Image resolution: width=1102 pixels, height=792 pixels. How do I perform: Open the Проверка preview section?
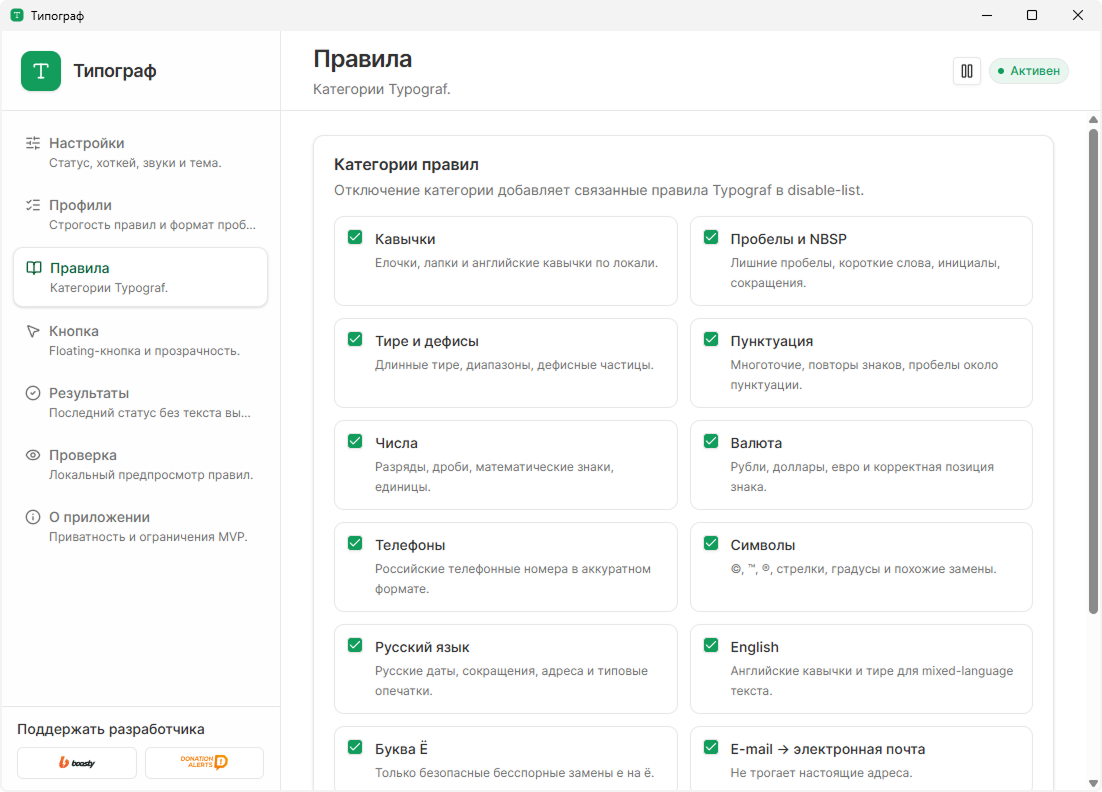point(141,464)
